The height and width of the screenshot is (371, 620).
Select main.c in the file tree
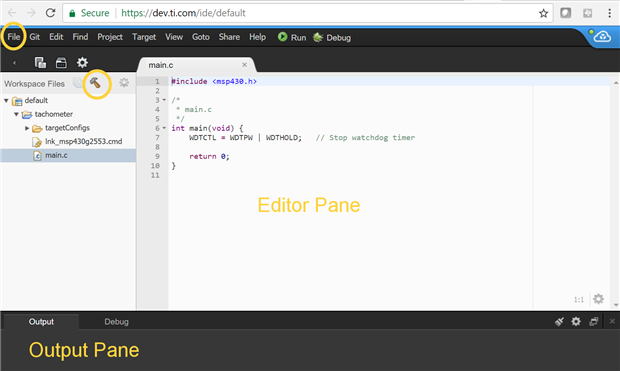pyautogui.click(x=56, y=155)
